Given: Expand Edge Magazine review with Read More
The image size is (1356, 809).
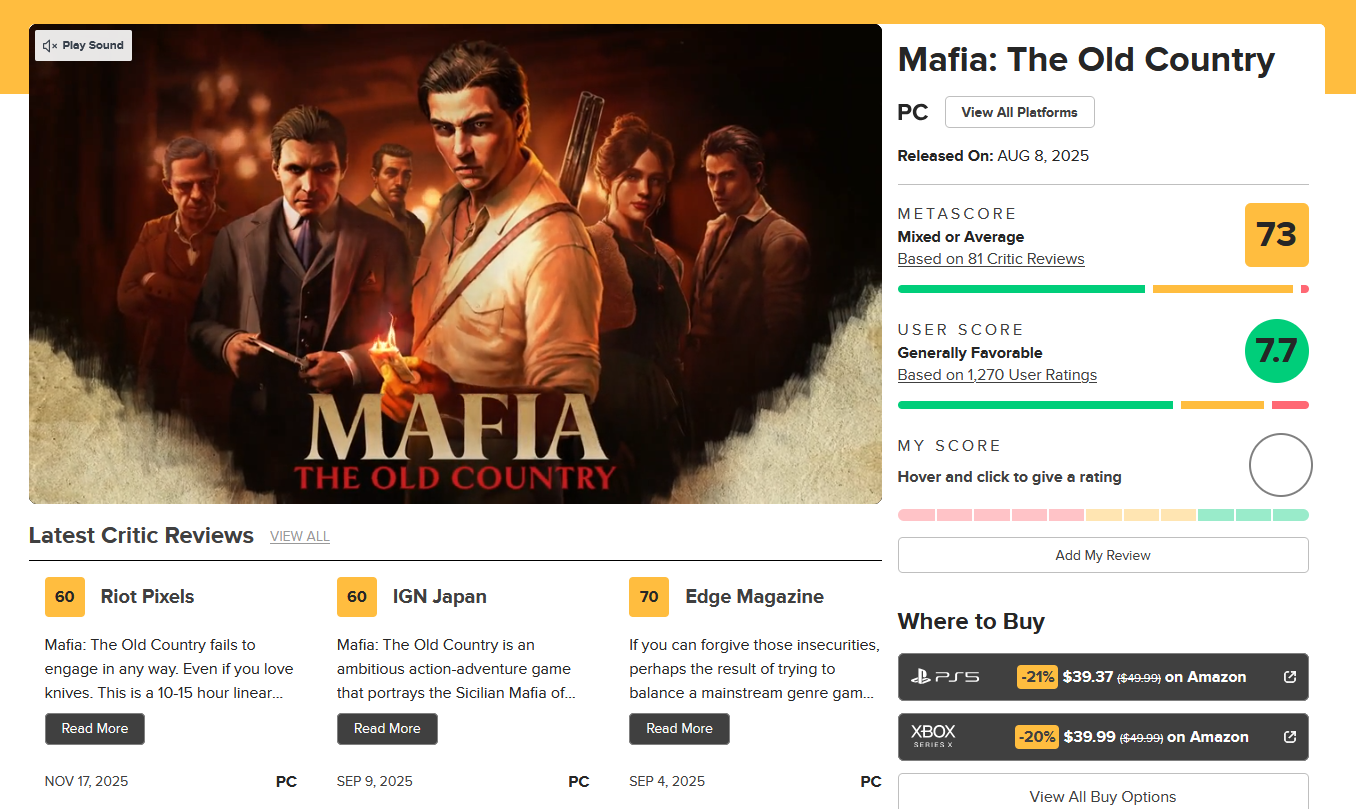Looking at the screenshot, I should 679,729.
